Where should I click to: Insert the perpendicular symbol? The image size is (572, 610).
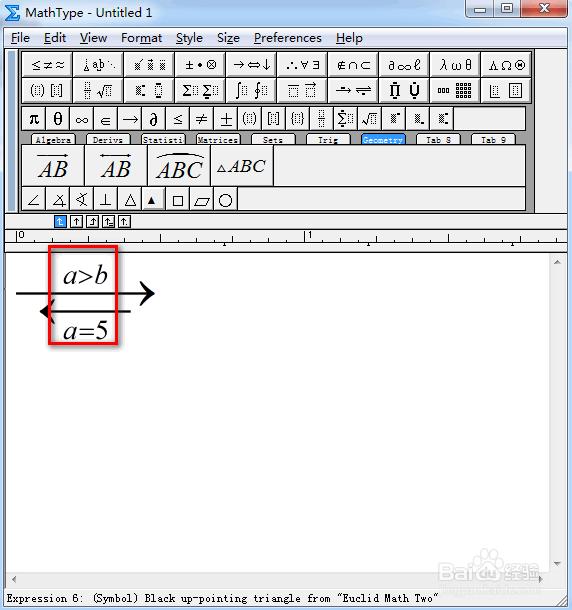pyautogui.click(x=106, y=200)
